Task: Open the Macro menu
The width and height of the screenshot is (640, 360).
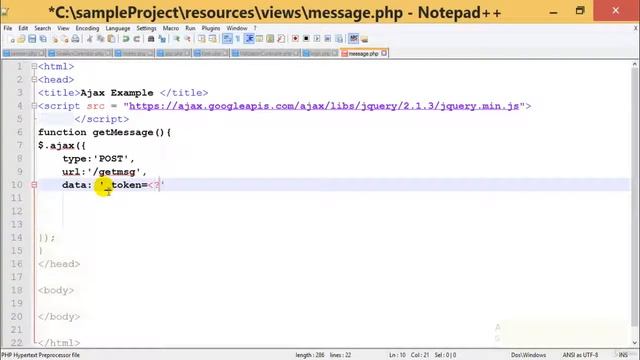Action: (x=171, y=28)
